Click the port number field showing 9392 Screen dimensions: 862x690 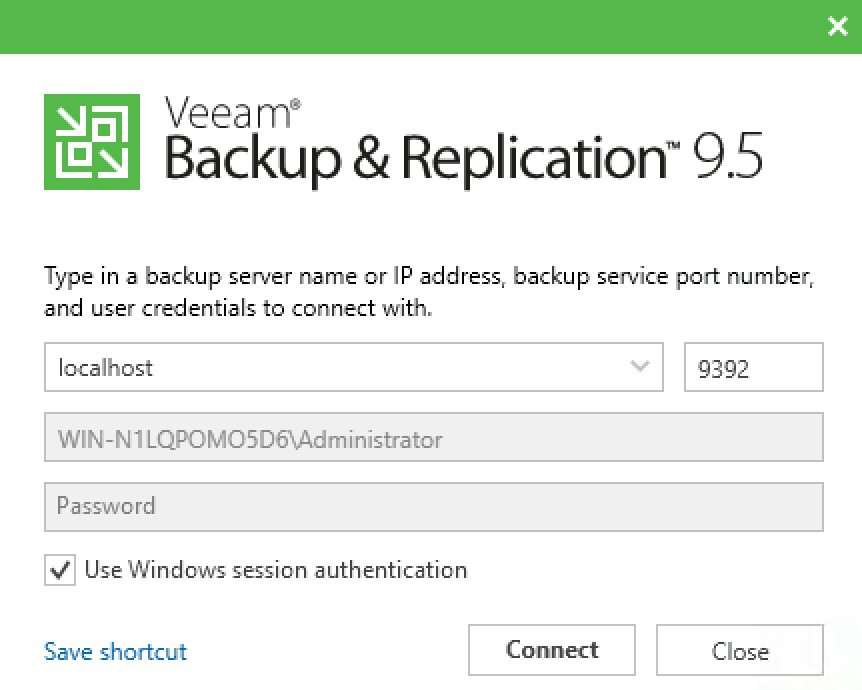click(x=753, y=367)
